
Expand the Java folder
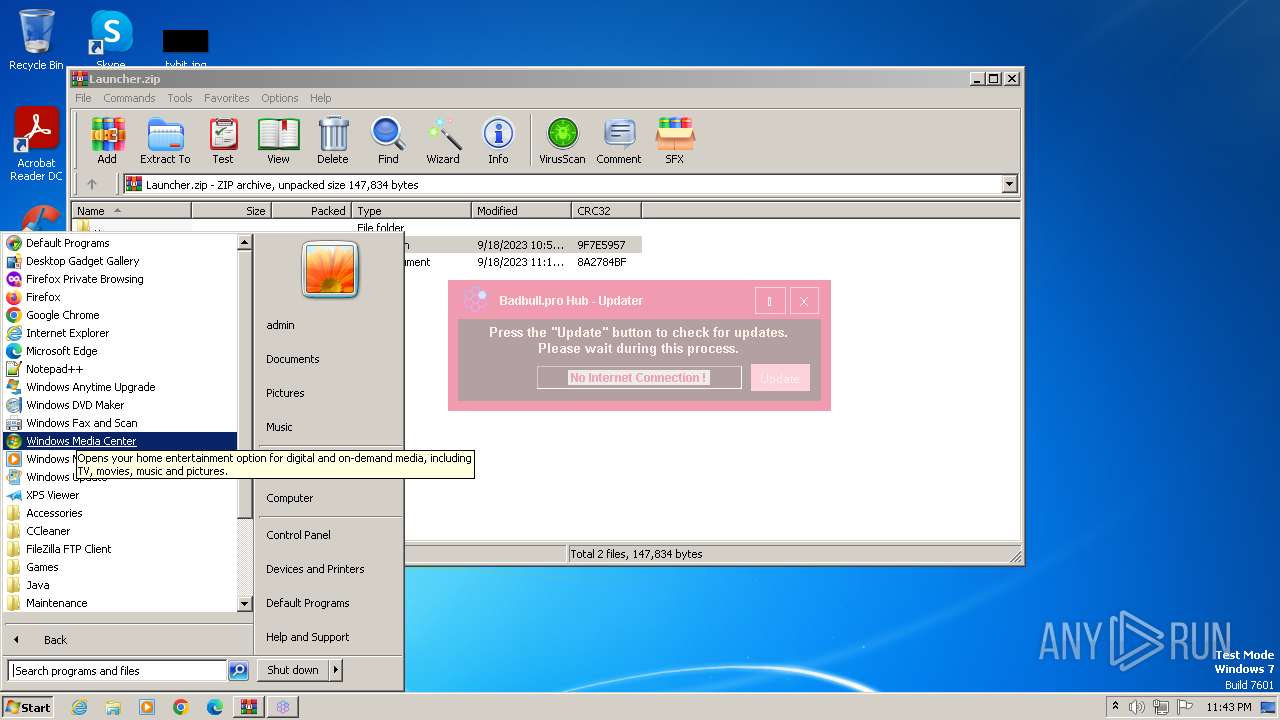point(37,585)
